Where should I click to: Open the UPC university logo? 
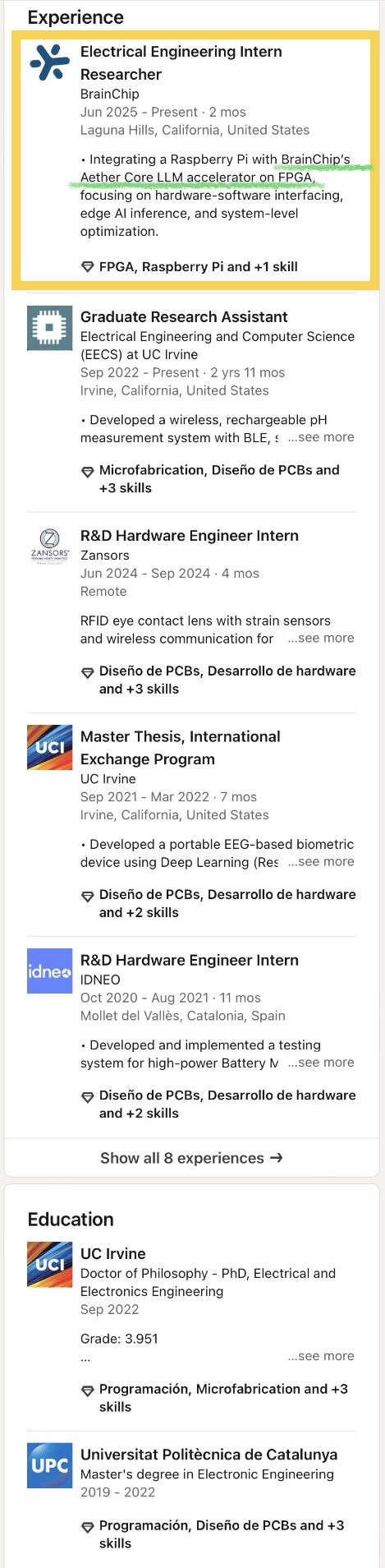point(49,1465)
